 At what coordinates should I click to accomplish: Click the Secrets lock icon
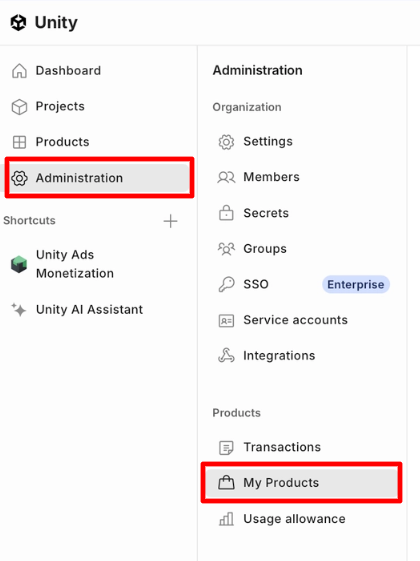[x=226, y=213]
